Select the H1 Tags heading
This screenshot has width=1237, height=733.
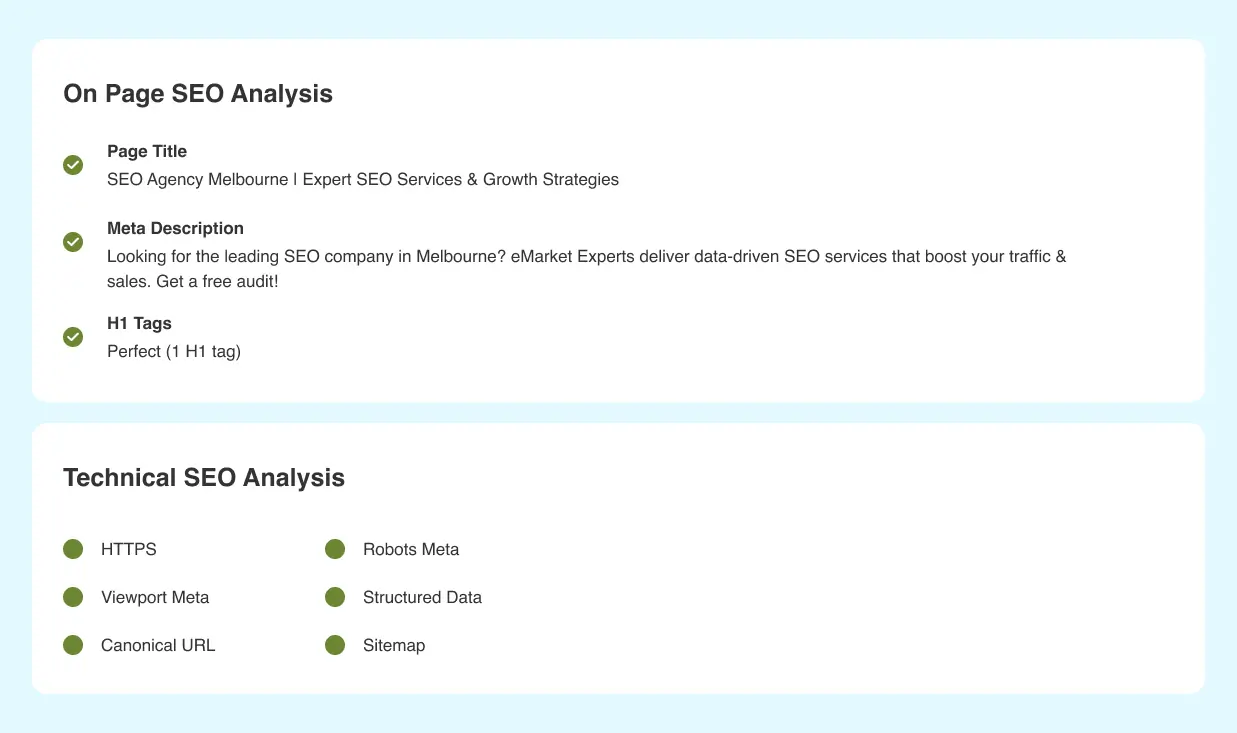point(139,323)
